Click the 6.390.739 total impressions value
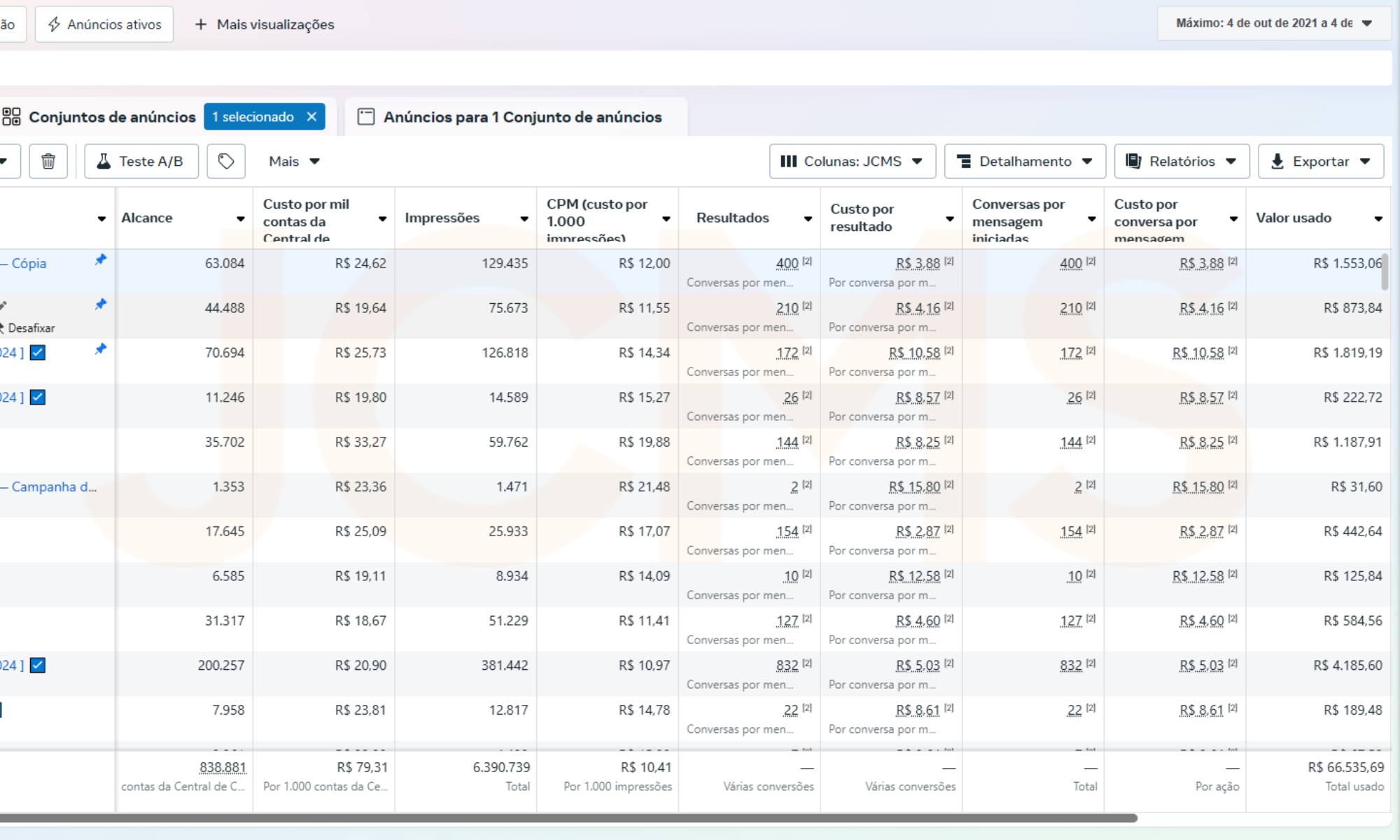This screenshot has width=1400, height=840. point(501,768)
